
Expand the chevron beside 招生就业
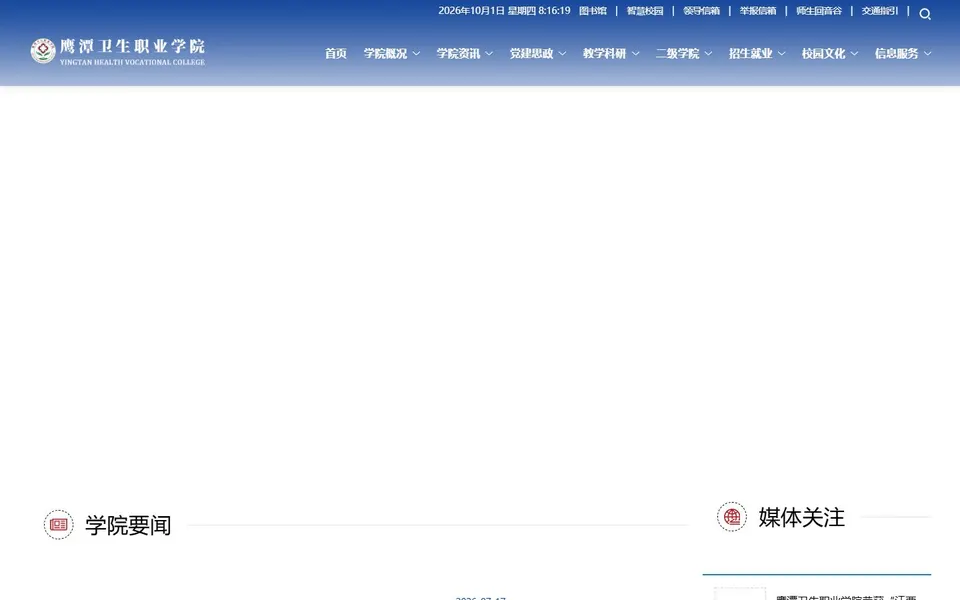[781, 53]
